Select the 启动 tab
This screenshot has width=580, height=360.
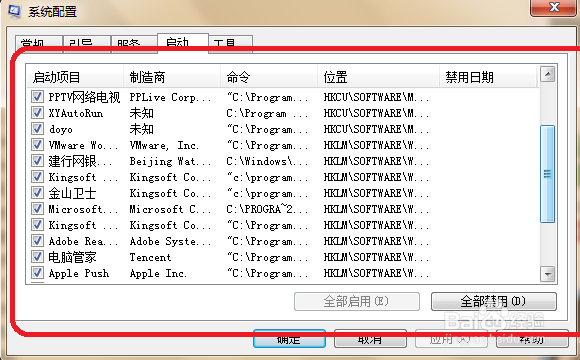pyautogui.click(x=183, y=43)
